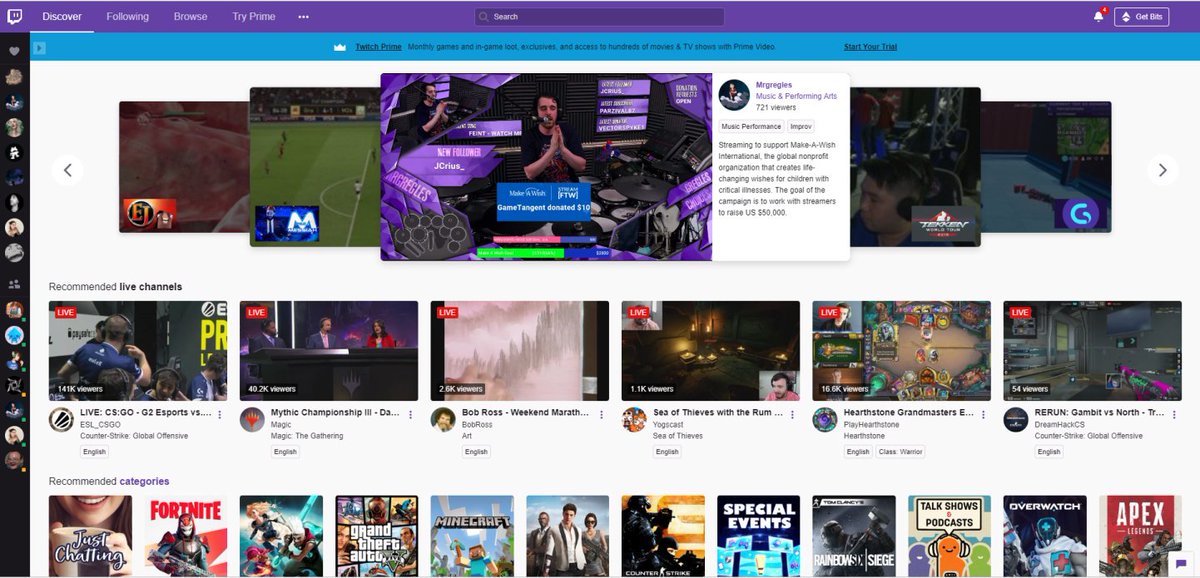Open the Yogscast channel avatar

[x=634, y=420]
